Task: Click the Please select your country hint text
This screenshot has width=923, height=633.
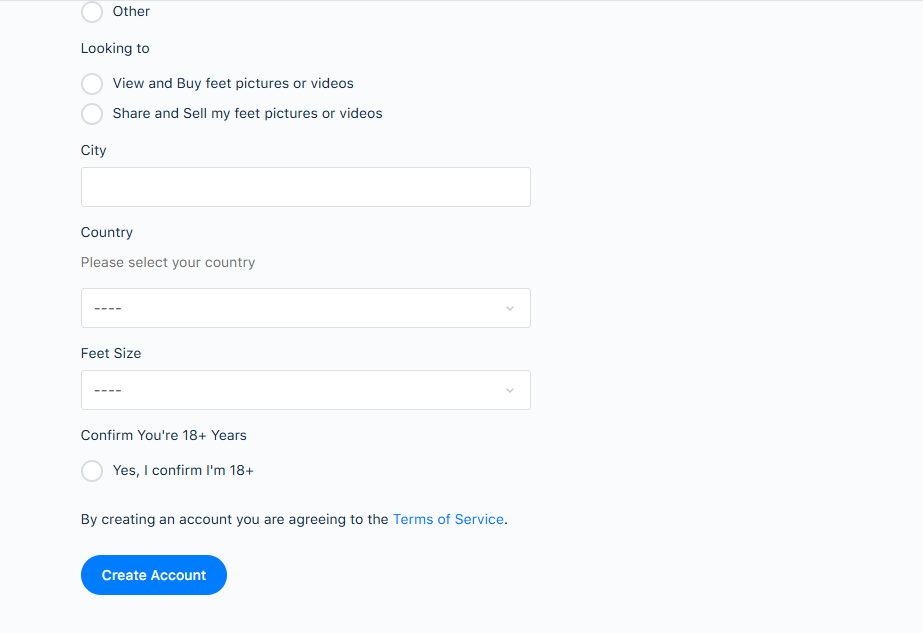Action: pos(167,262)
